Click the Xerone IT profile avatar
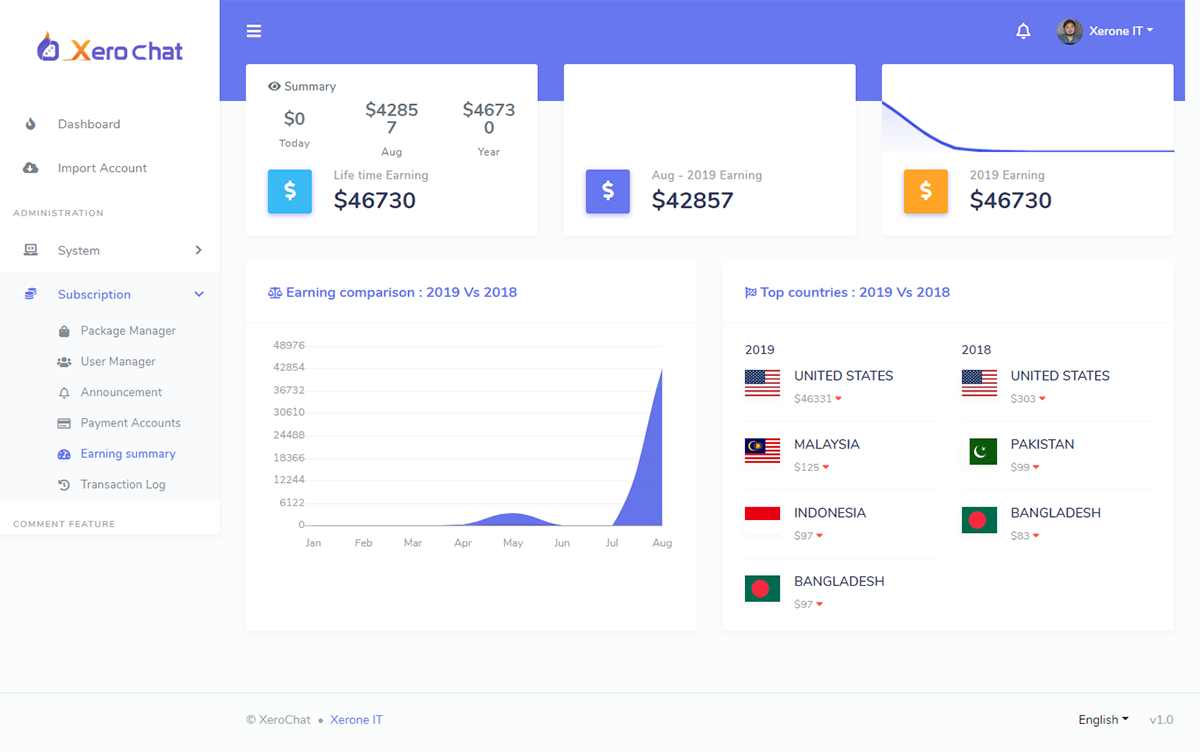Image resolution: width=1200 pixels, height=752 pixels. point(1070,31)
